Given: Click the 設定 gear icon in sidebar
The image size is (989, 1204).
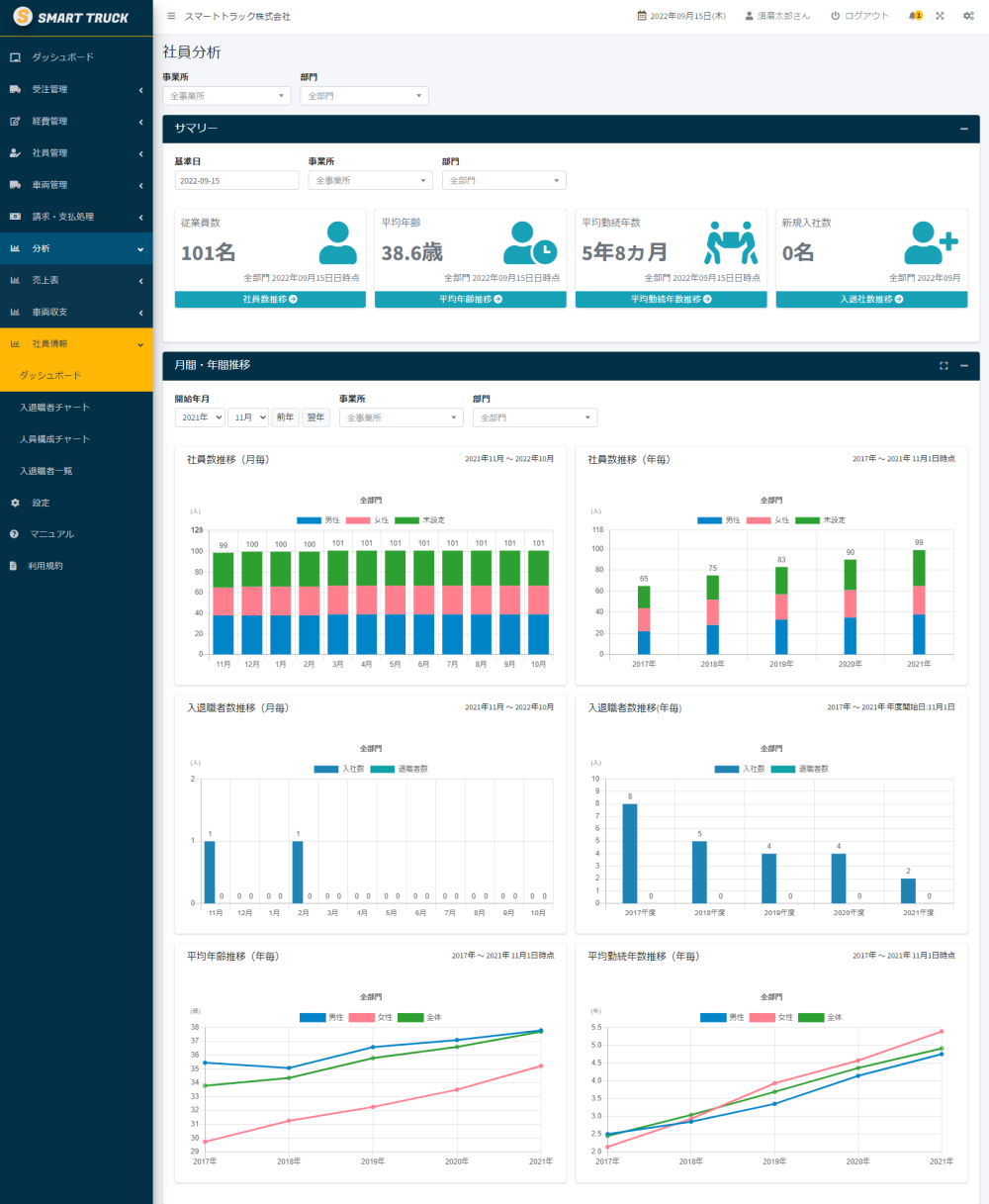Looking at the screenshot, I should click(x=15, y=503).
